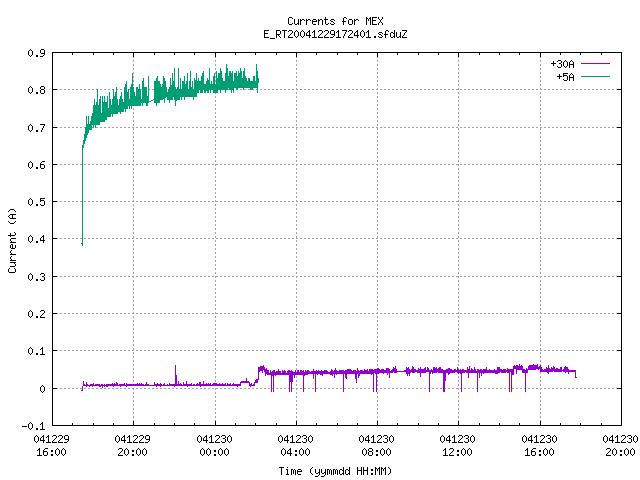Image resolution: width=640 pixels, height=480 pixels.
Task: Click the purple +30A legend line sample
Action: [x=595, y=64]
